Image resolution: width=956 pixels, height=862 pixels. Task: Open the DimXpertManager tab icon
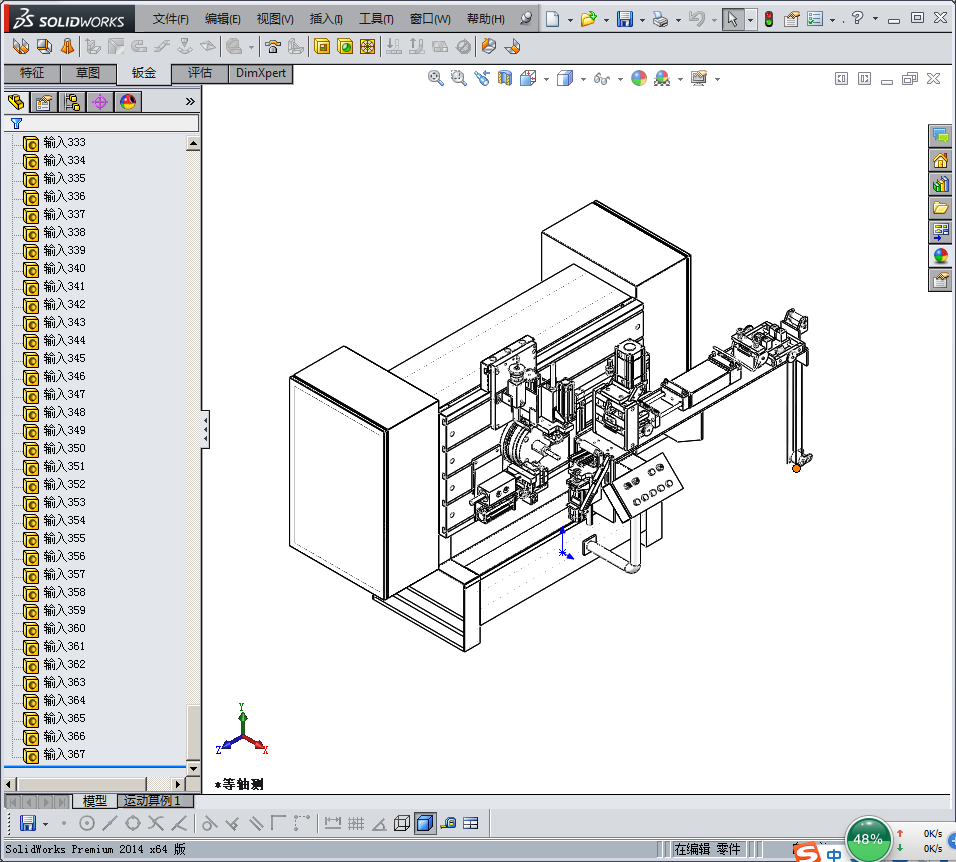click(x=100, y=102)
